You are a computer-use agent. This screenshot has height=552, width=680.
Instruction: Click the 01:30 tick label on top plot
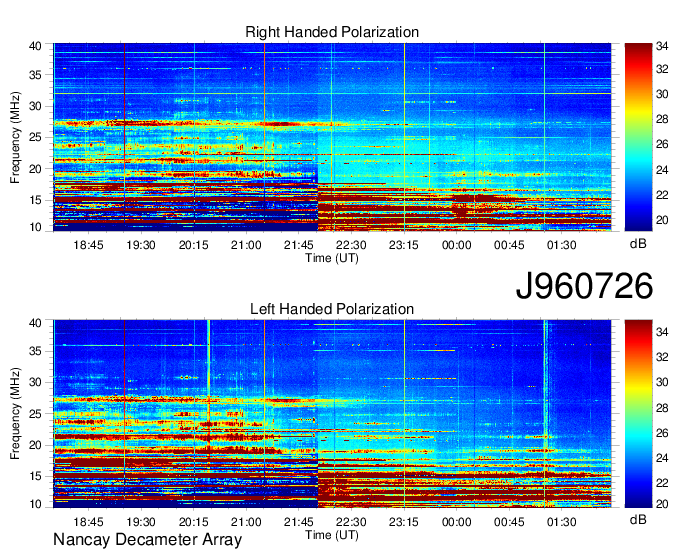[562, 245]
